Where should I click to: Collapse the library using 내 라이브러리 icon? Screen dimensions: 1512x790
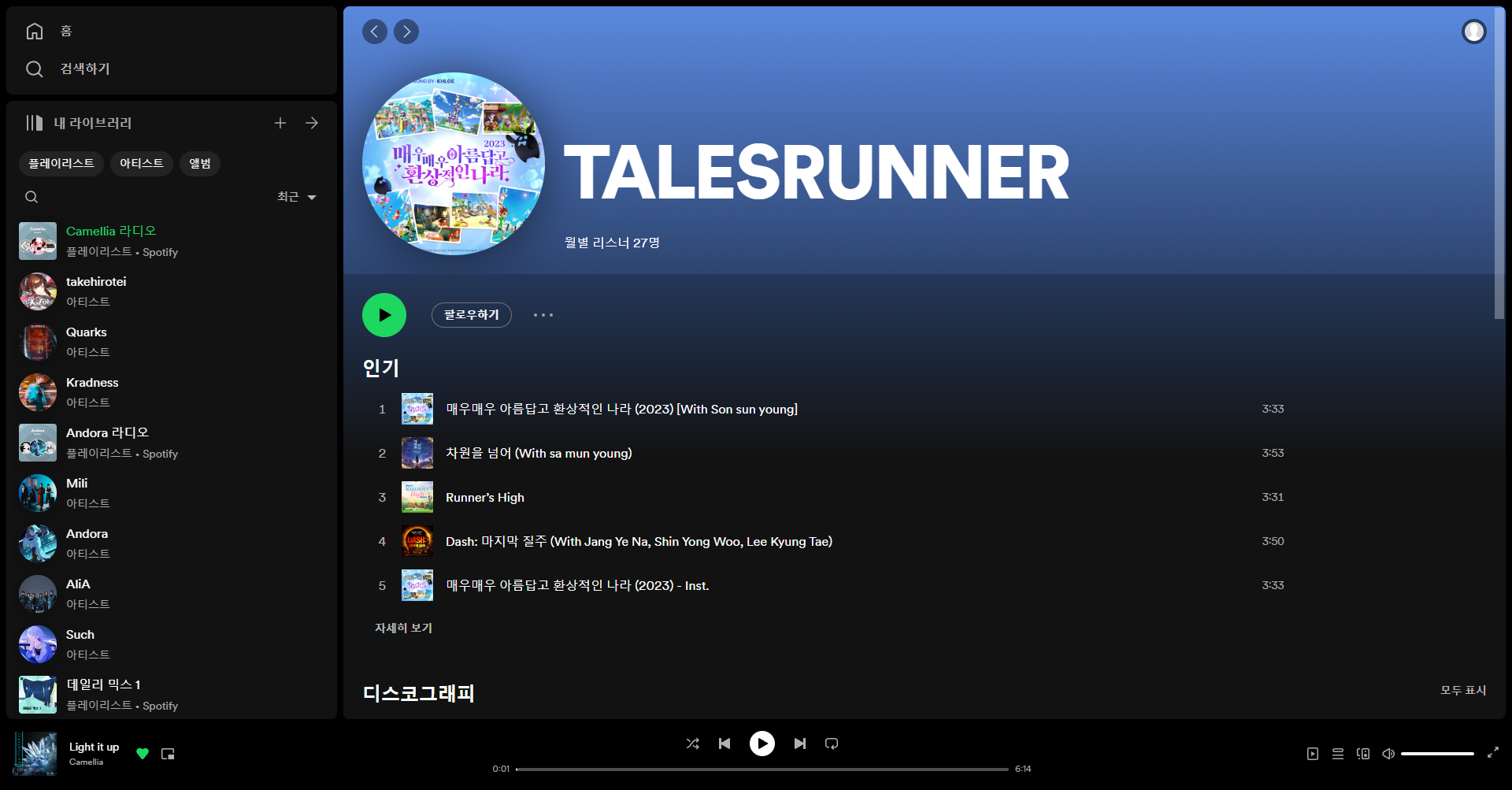(x=34, y=123)
